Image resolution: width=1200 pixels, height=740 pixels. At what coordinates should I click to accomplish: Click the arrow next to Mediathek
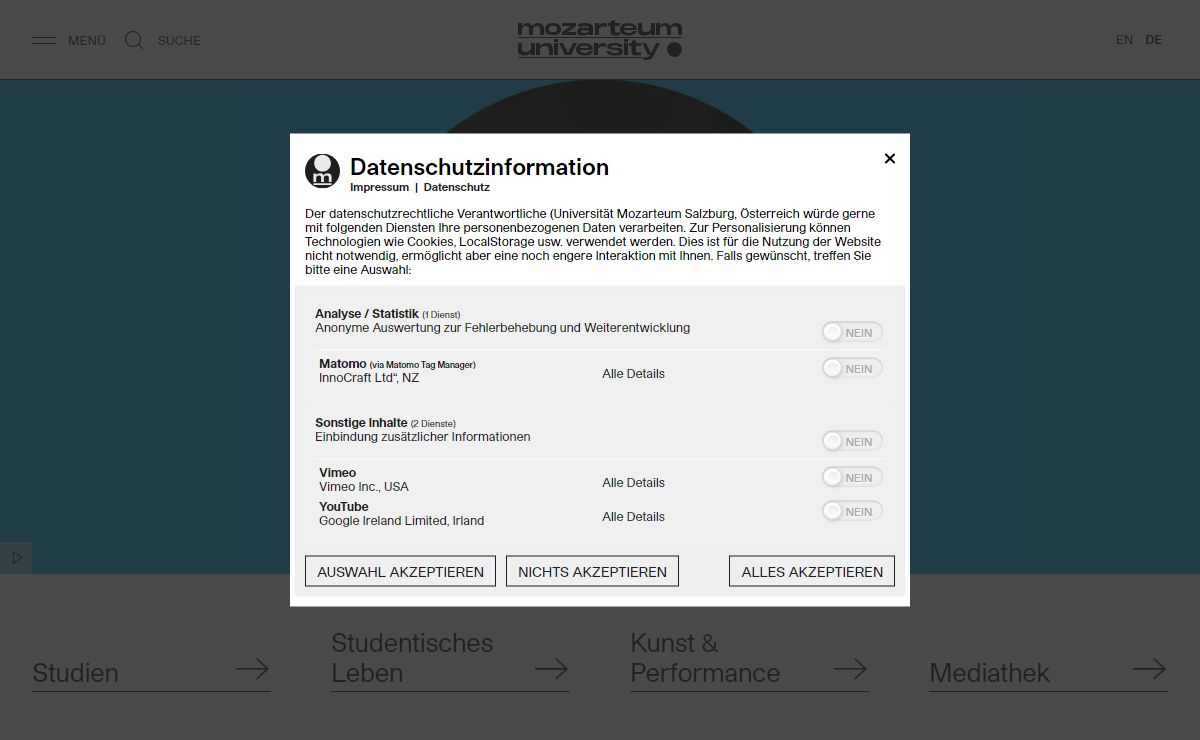(1150, 668)
